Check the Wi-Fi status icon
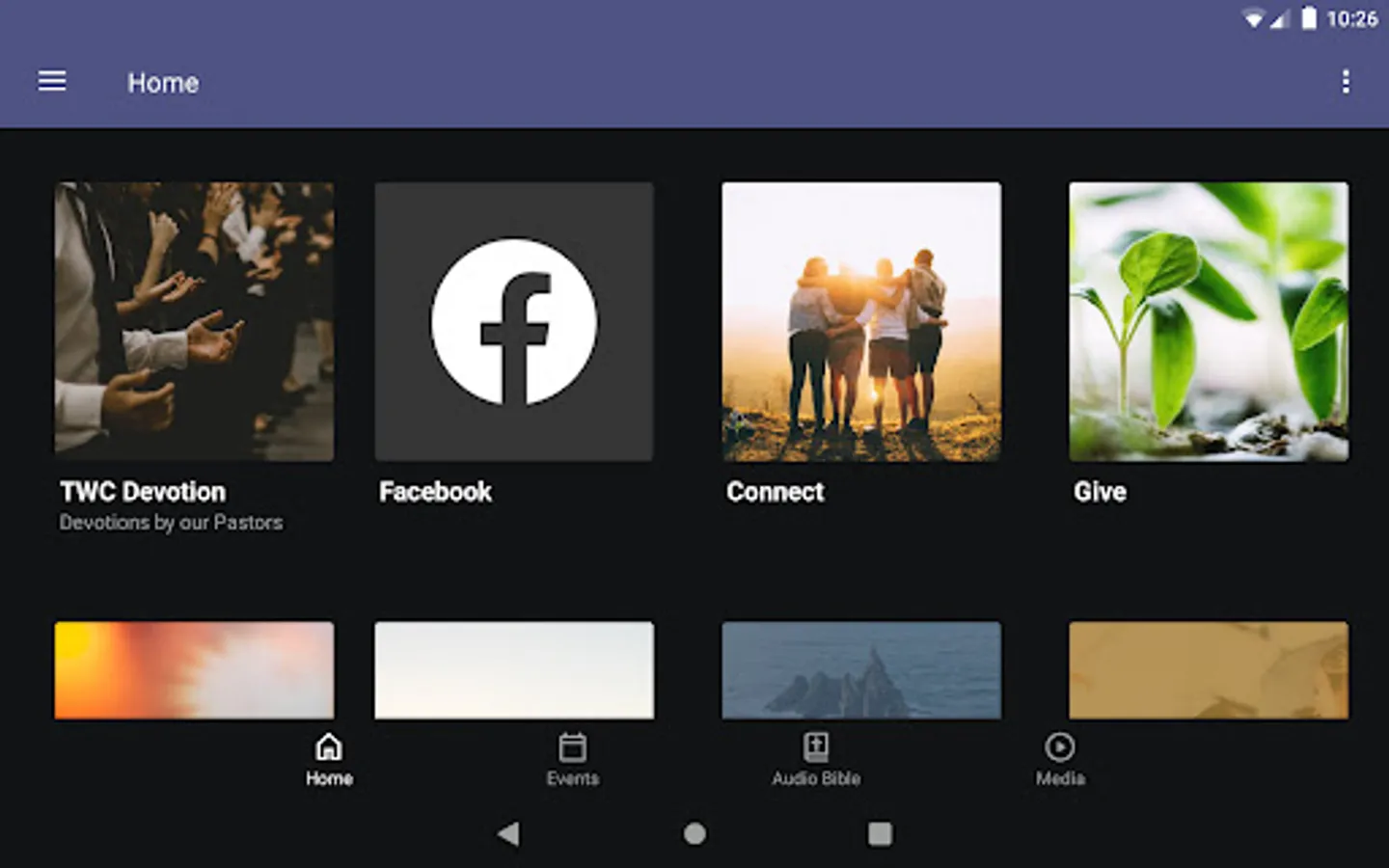This screenshot has width=1389, height=868. [1253, 19]
